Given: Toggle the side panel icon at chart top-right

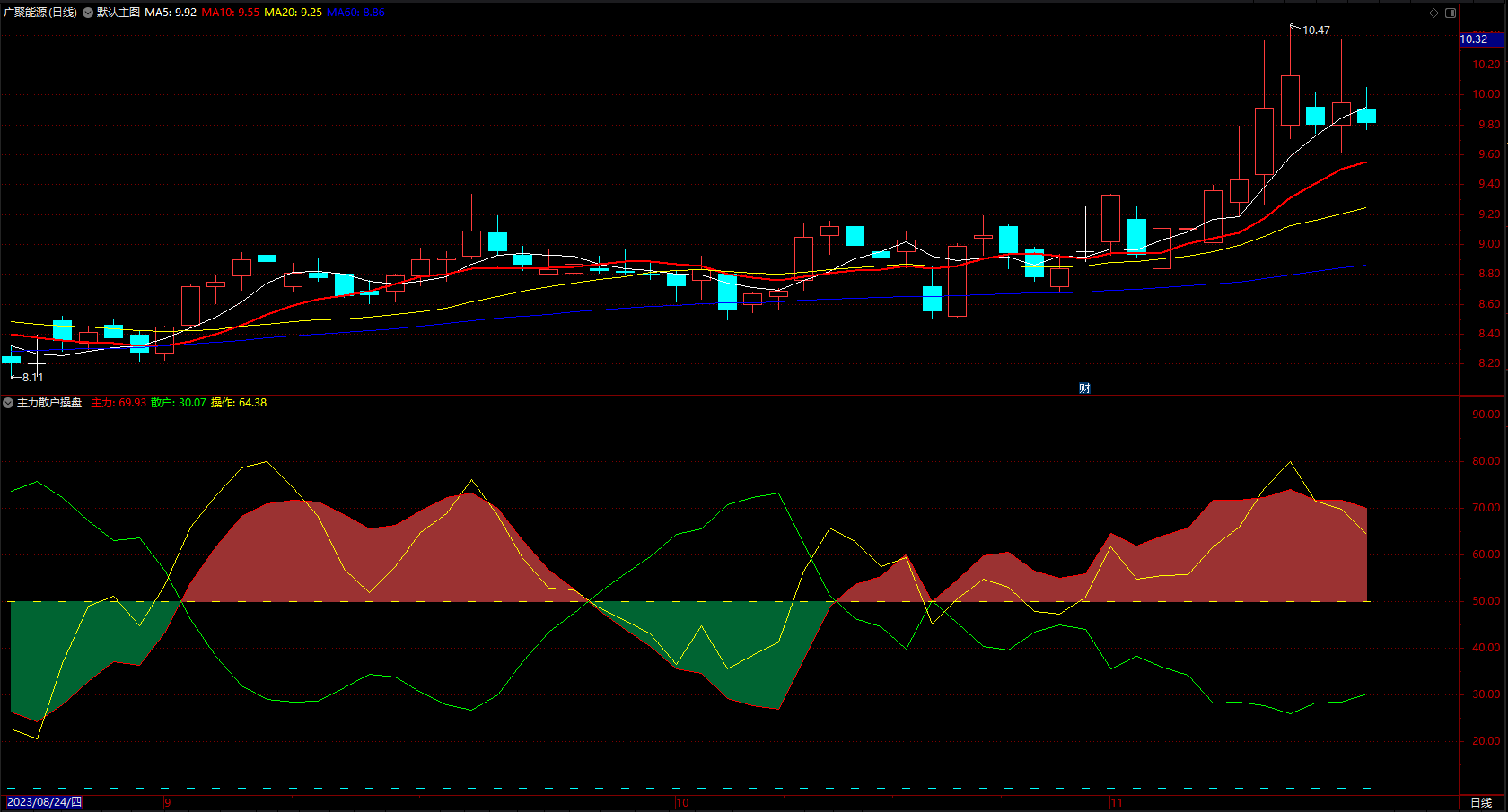Looking at the screenshot, I should tap(1451, 13).
